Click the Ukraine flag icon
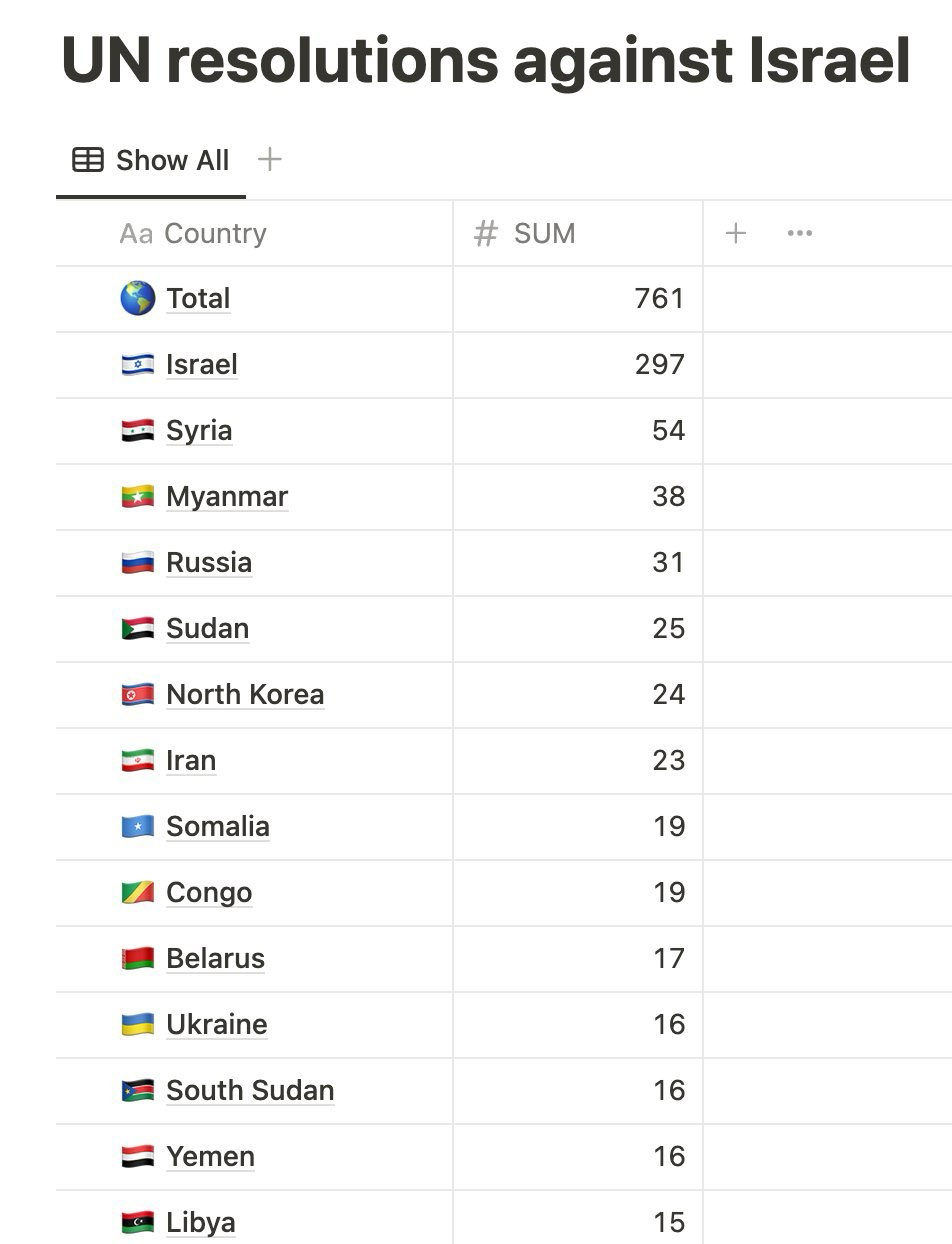The height and width of the screenshot is (1244, 952). coord(138,1025)
